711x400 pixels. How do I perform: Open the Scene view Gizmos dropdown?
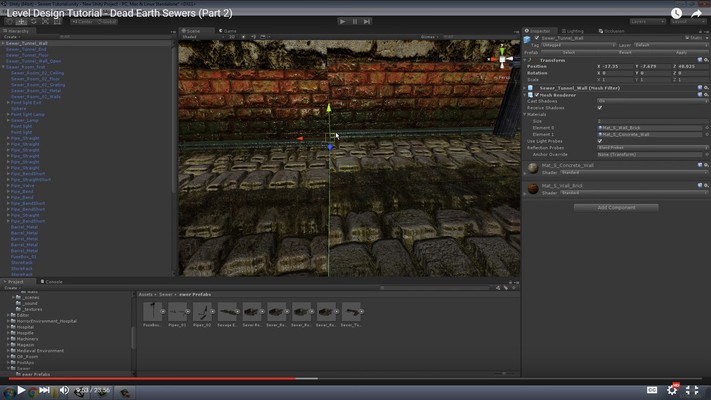[x=429, y=37]
